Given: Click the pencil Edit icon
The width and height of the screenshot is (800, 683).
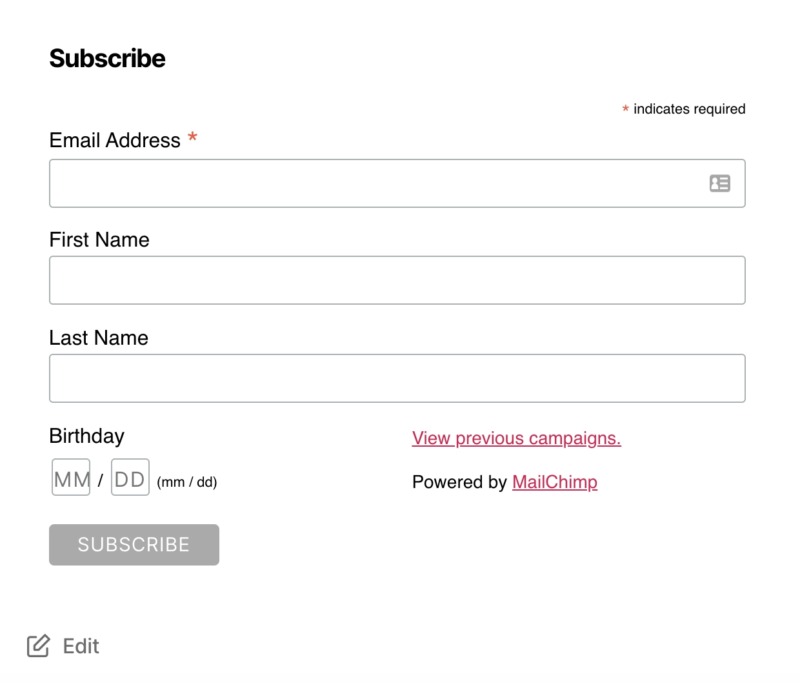Looking at the screenshot, I should [38, 646].
